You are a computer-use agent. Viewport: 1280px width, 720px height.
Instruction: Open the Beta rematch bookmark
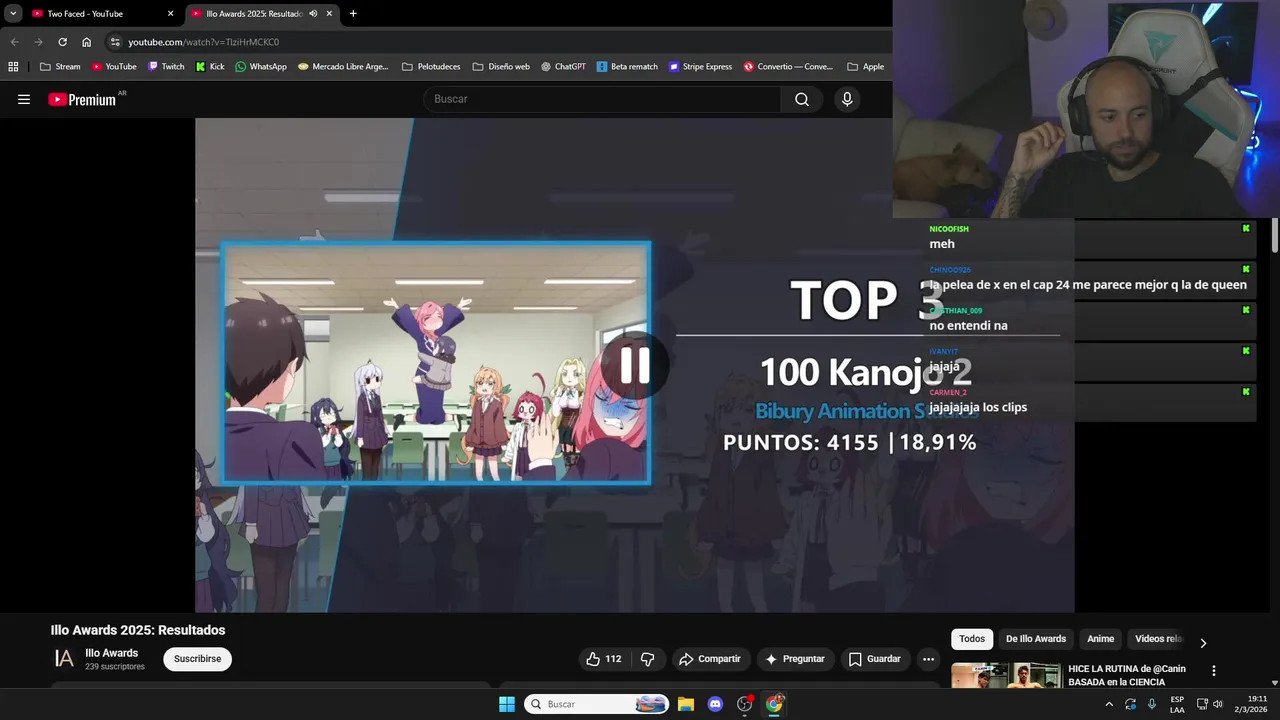[x=627, y=67]
